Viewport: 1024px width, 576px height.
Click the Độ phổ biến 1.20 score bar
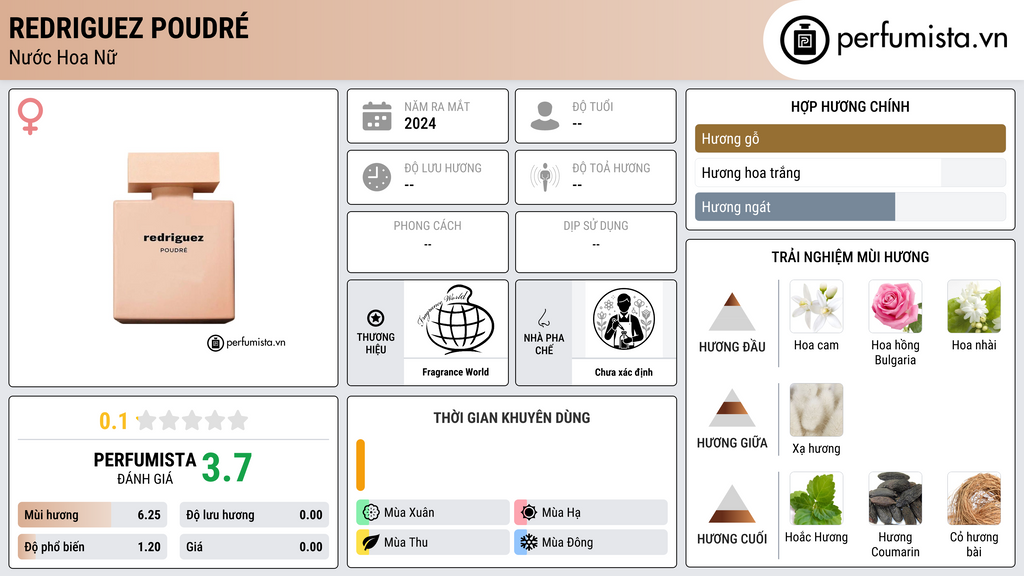click(x=92, y=547)
